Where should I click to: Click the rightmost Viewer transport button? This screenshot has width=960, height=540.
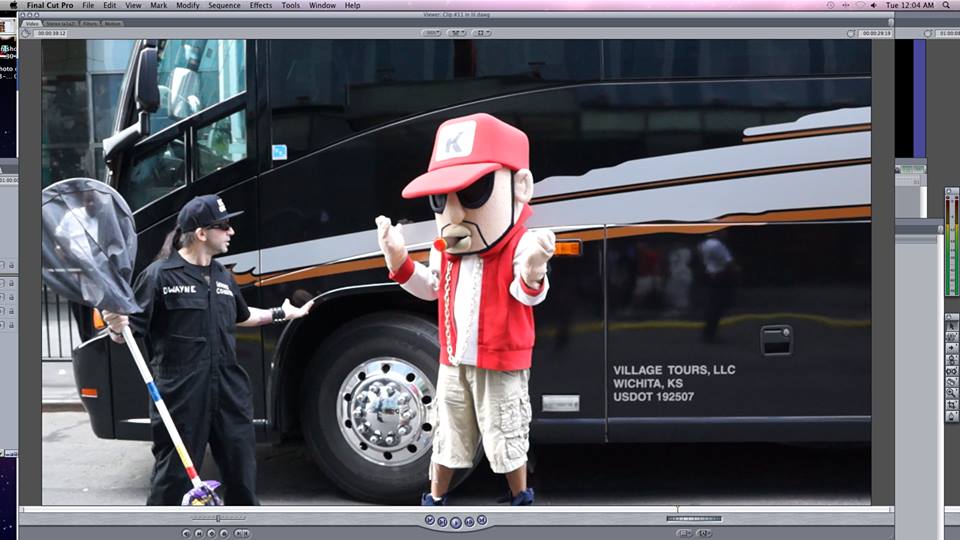tap(481, 520)
